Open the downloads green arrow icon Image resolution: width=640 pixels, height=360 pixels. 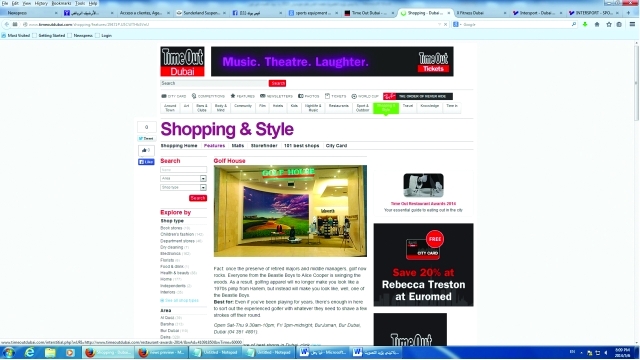point(585,24)
